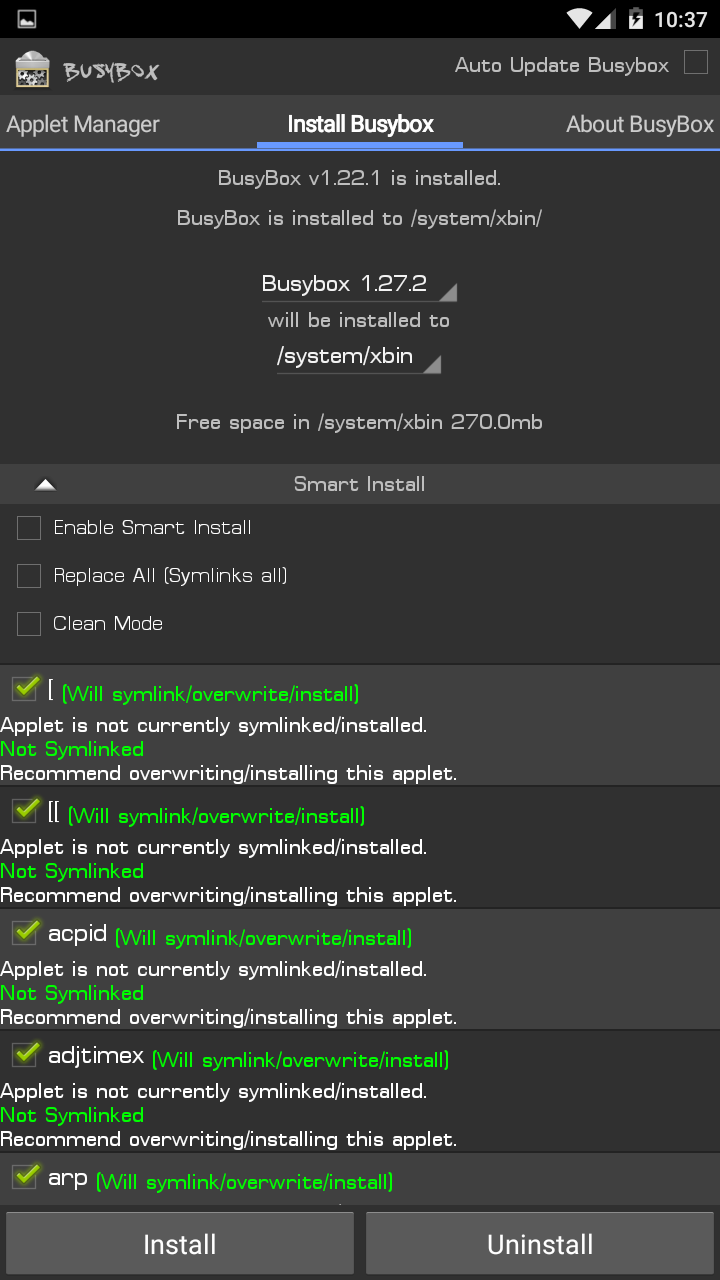Enable Clean Mode checkbox

click(x=29, y=624)
